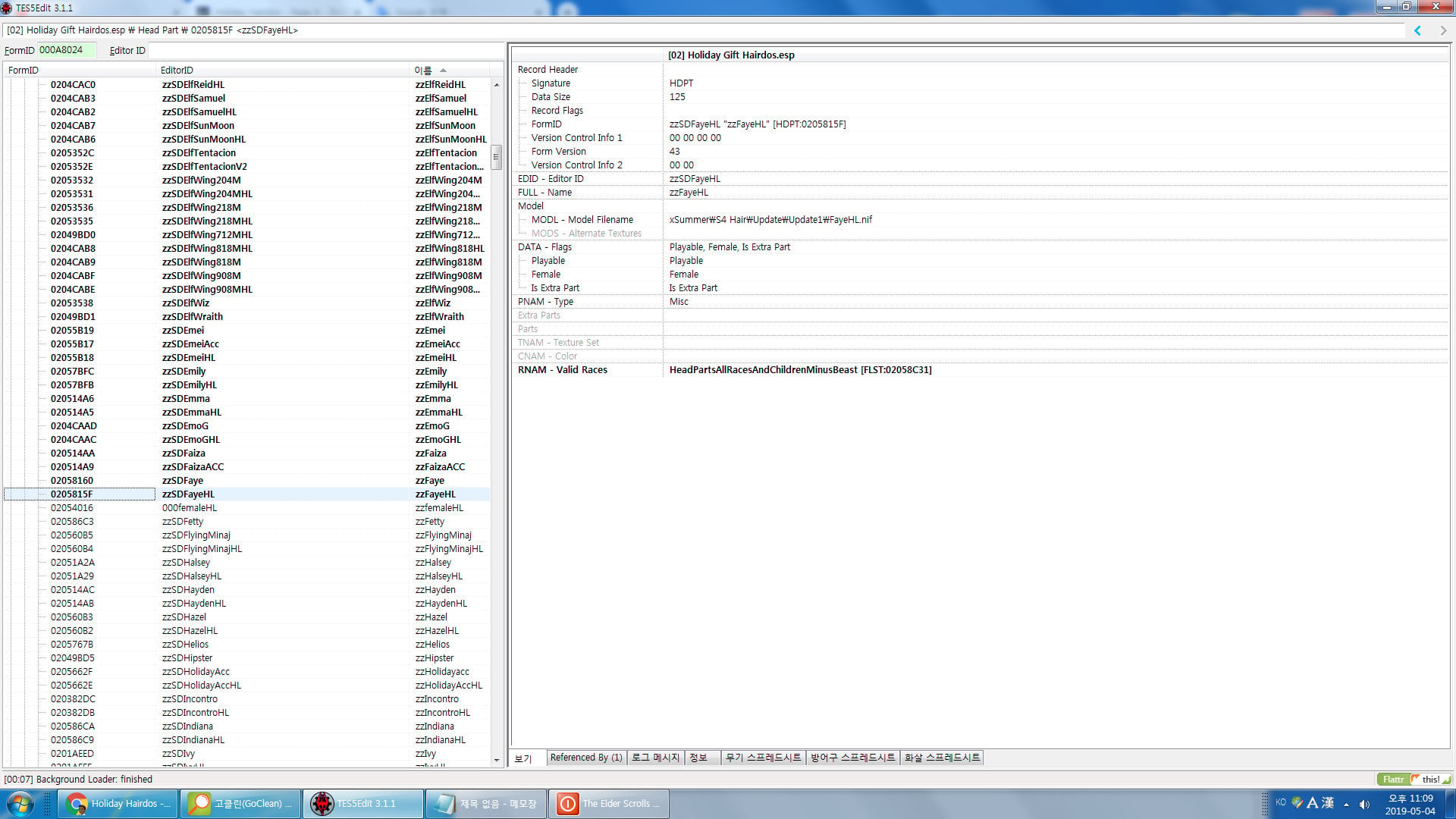
Task: Click the FormID input field
Action: [67, 50]
